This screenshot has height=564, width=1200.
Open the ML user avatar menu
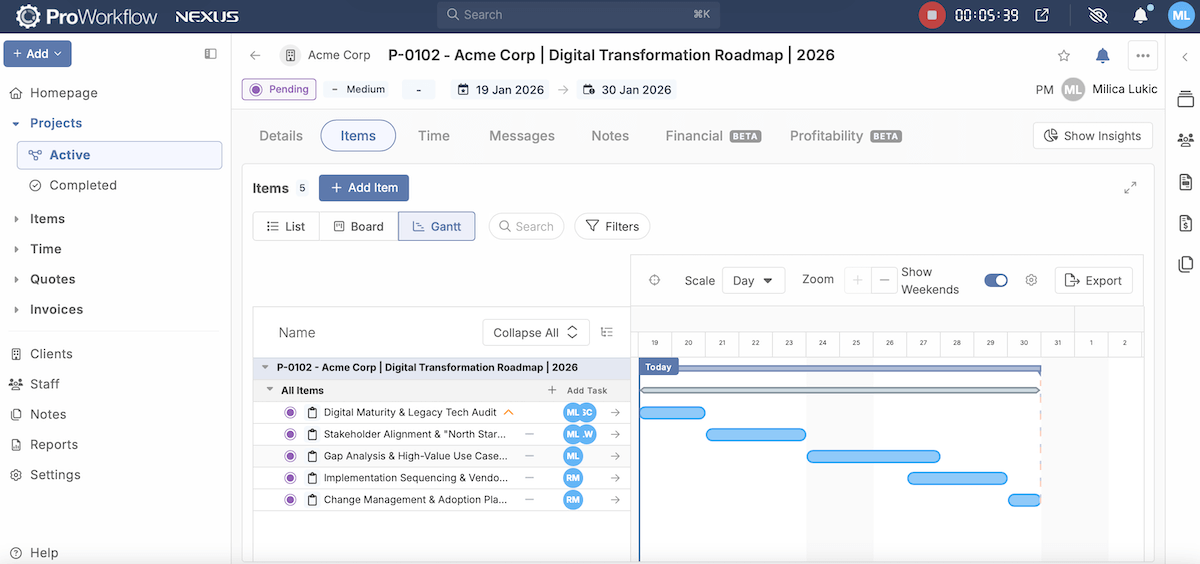1180,15
